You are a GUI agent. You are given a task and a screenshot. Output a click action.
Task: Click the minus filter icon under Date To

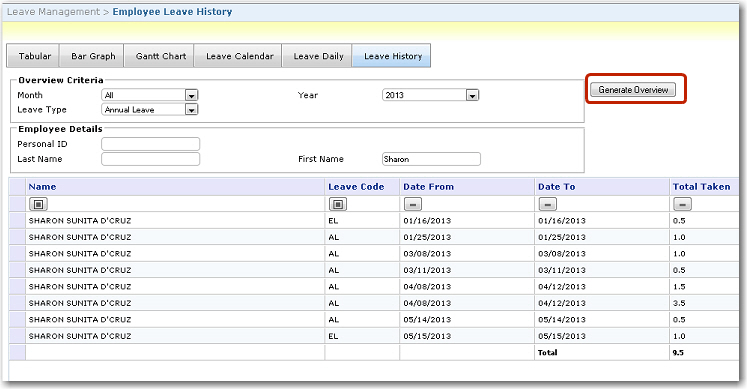[x=547, y=204]
